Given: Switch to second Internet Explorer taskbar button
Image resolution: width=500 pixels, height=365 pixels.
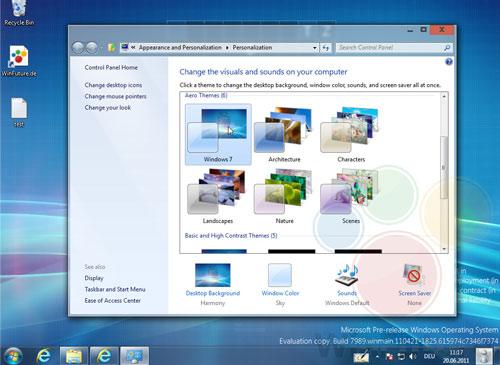Looking at the screenshot, I should [104, 356].
